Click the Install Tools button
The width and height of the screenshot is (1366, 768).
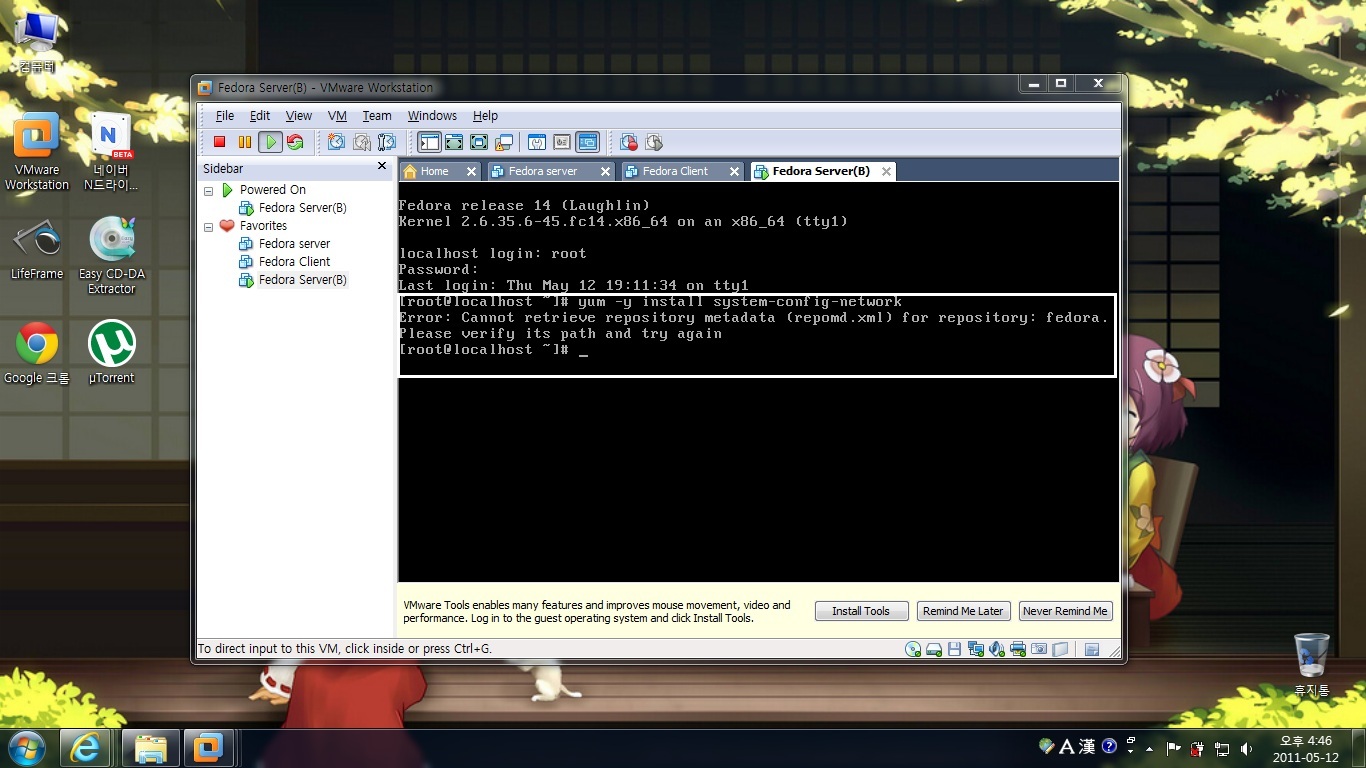tap(861, 611)
